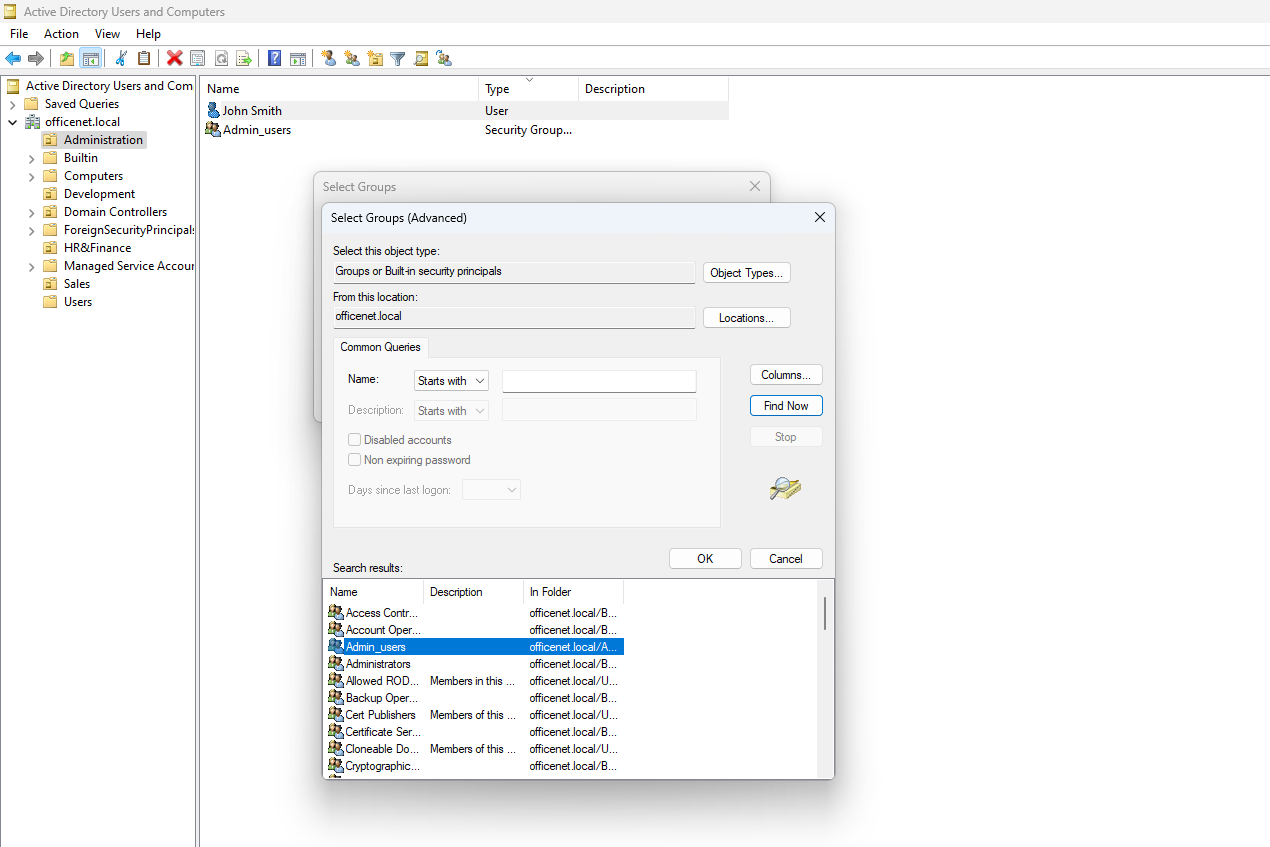Create a new user with toolbar icon
The image size is (1270, 847).
point(328,58)
